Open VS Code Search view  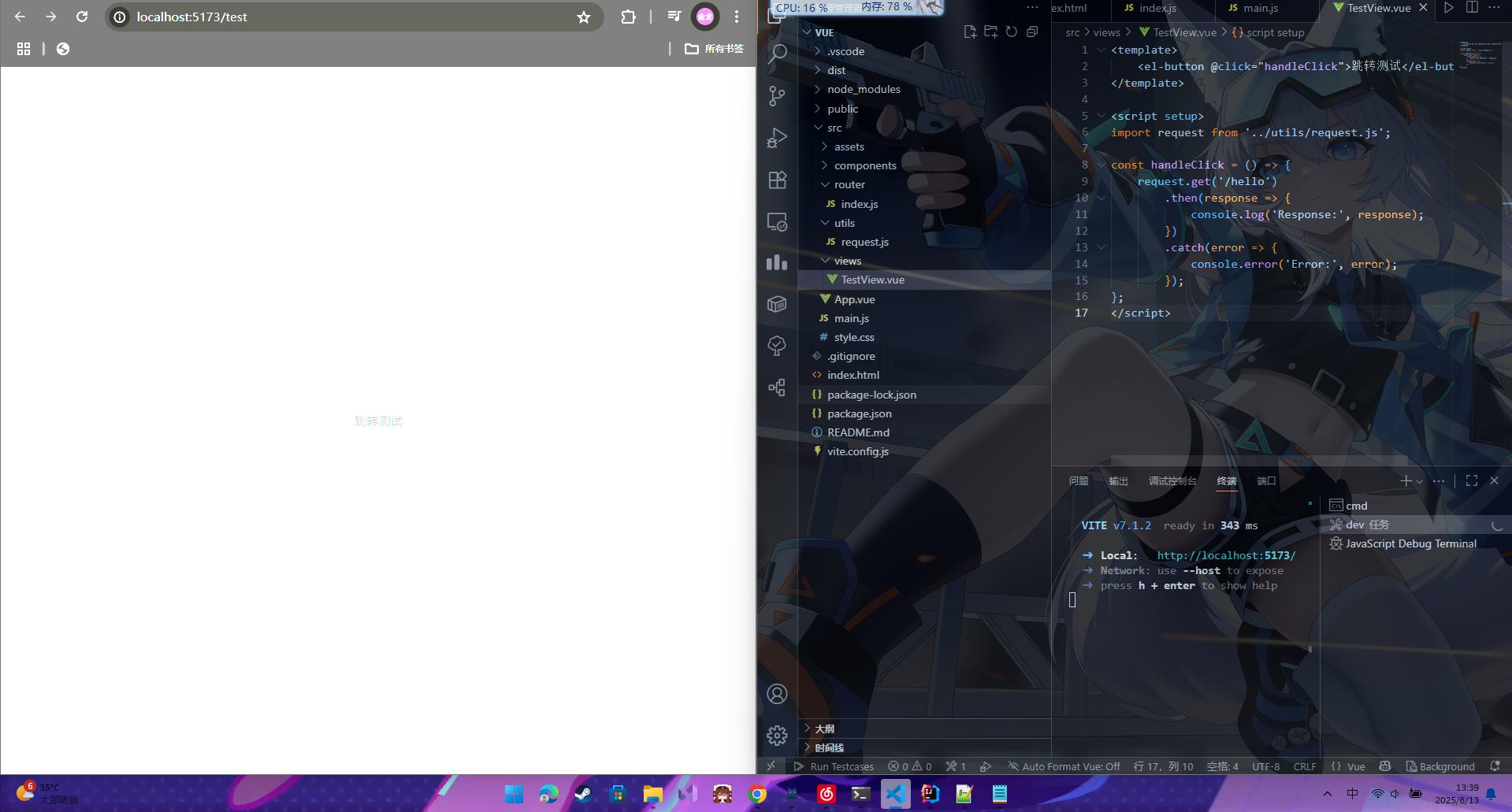coord(778,54)
